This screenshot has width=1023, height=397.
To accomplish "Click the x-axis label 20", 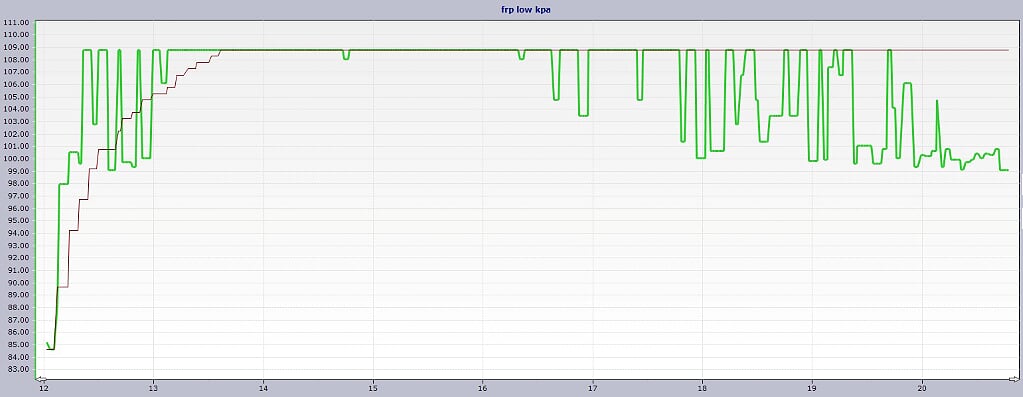I will point(922,388).
